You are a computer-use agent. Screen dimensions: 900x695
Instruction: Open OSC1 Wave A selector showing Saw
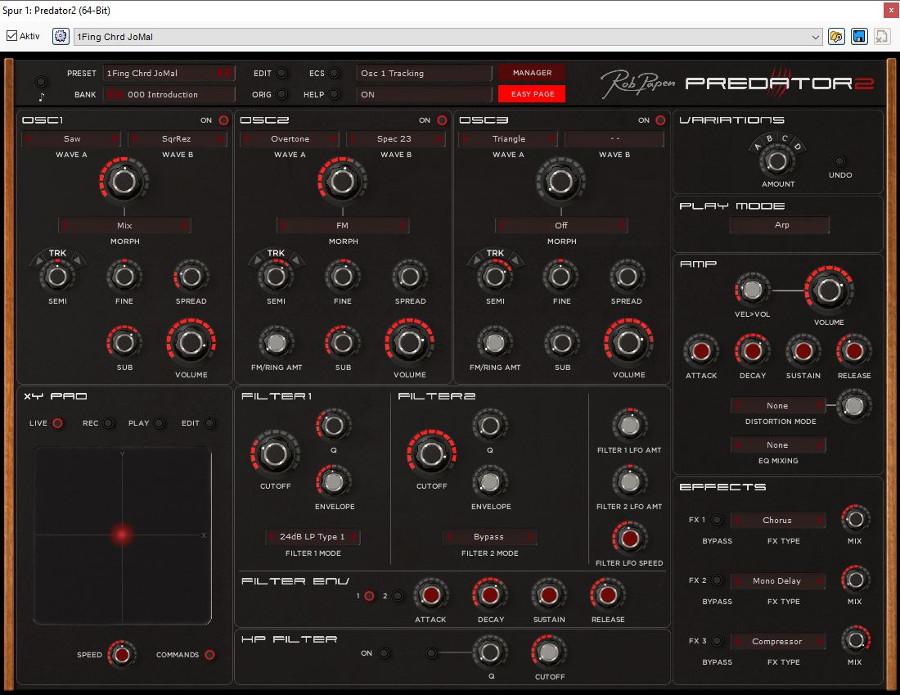click(71, 139)
